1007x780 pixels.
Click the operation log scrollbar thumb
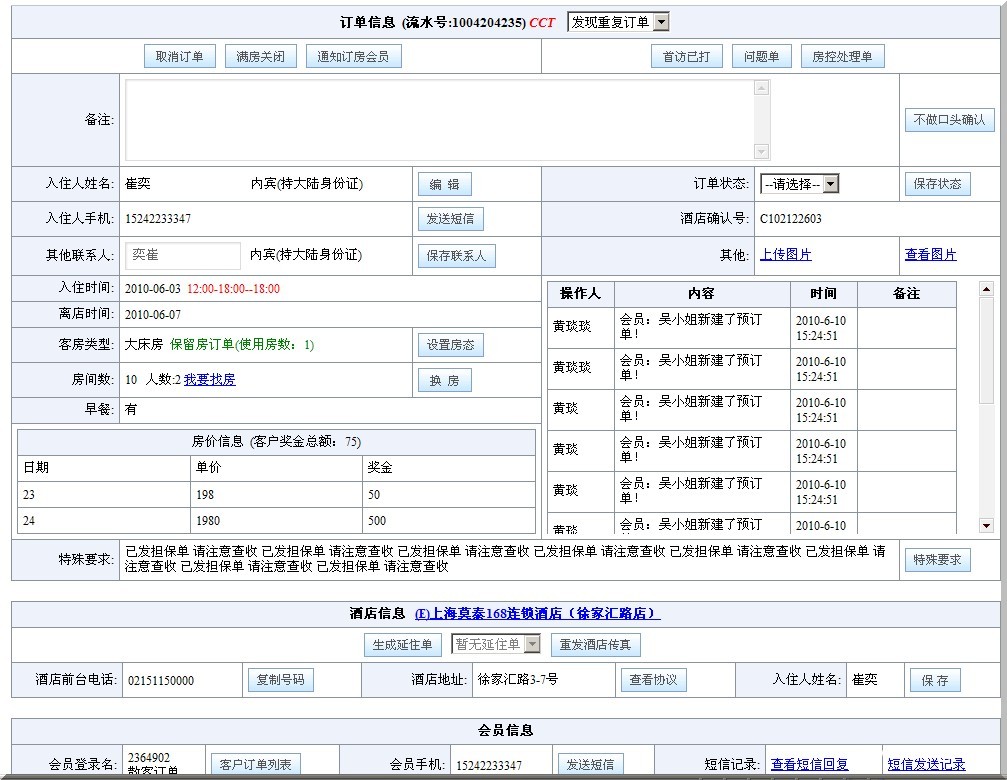click(986, 350)
